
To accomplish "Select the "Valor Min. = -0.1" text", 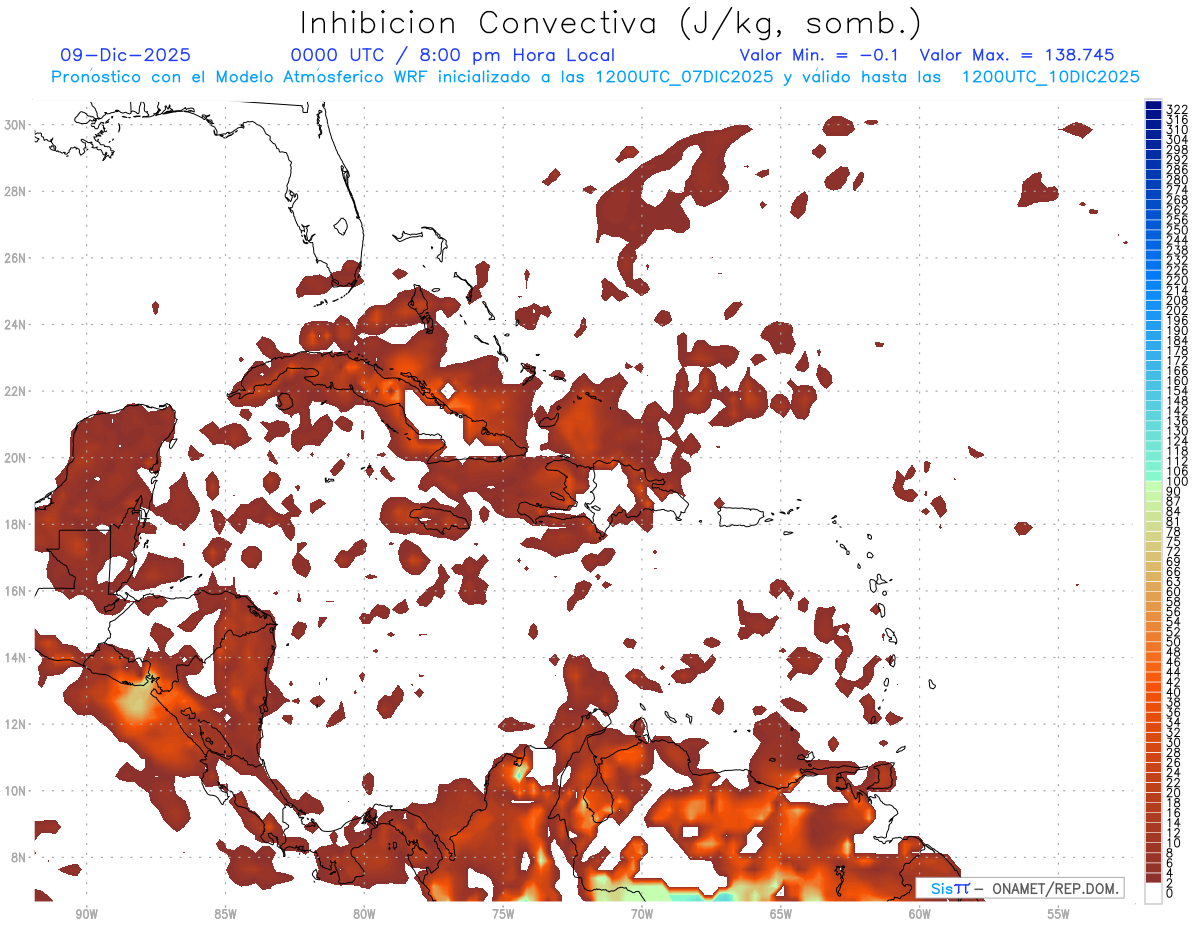I will [819, 56].
